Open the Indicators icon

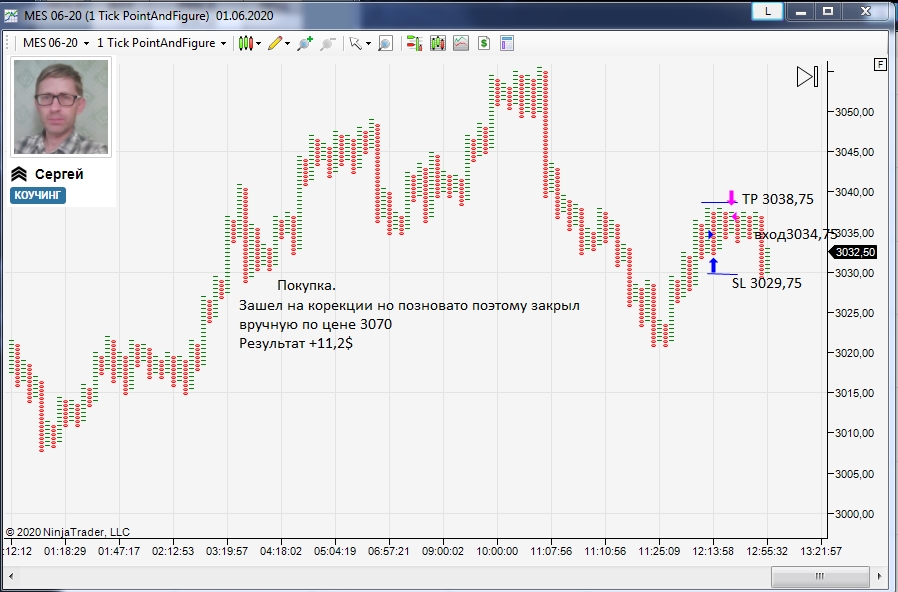(x=461, y=43)
